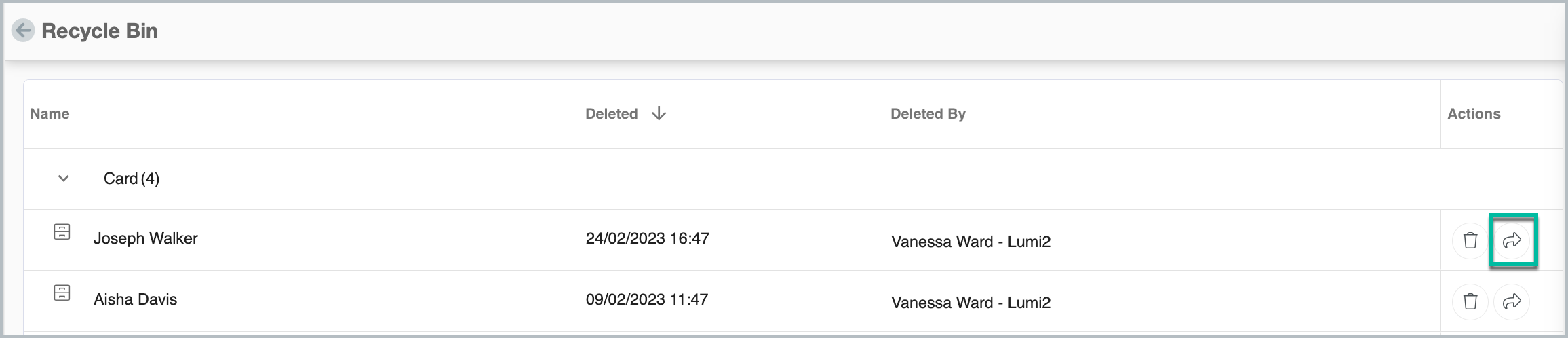Sort by the Deleted By column header
This screenshot has width=1568, height=338.
tap(928, 114)
